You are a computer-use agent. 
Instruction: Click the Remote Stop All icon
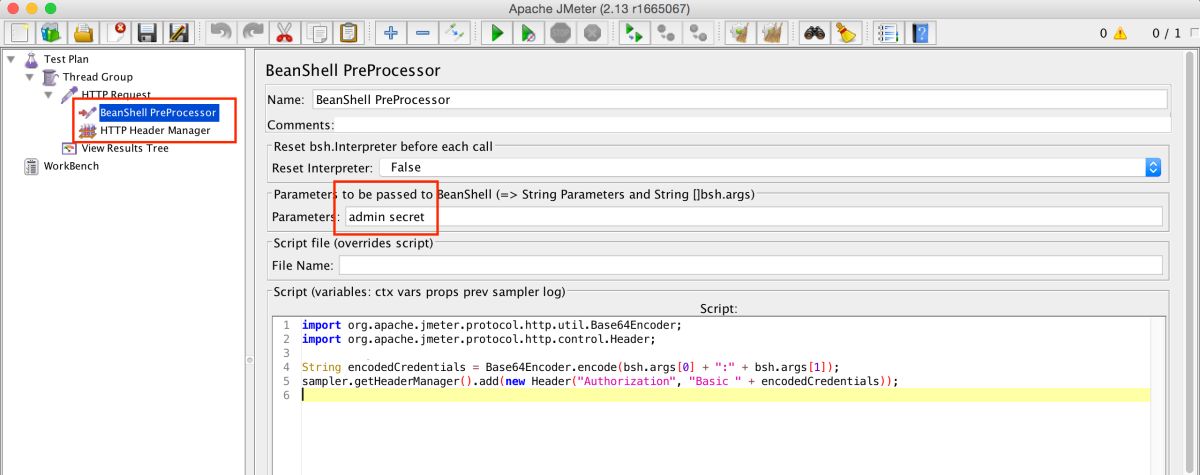pos(665,33)
